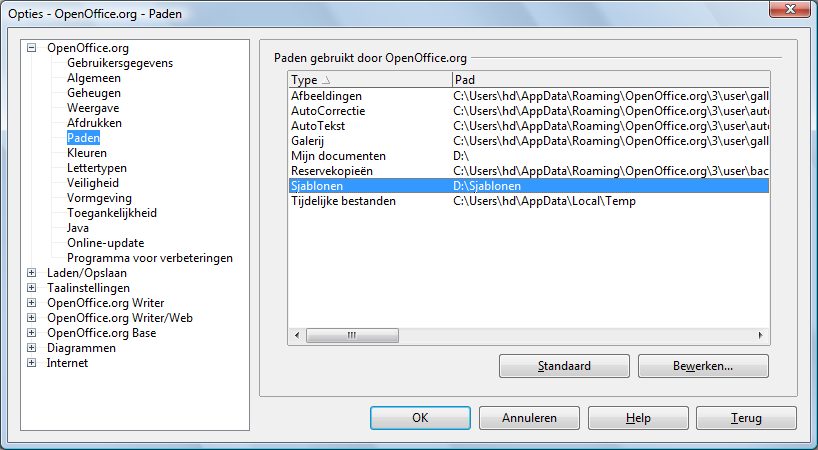The width and height of the screenshot is (818, 450).
Task: Select the Mijn documenten path row
Action: [x=528, y=156]
